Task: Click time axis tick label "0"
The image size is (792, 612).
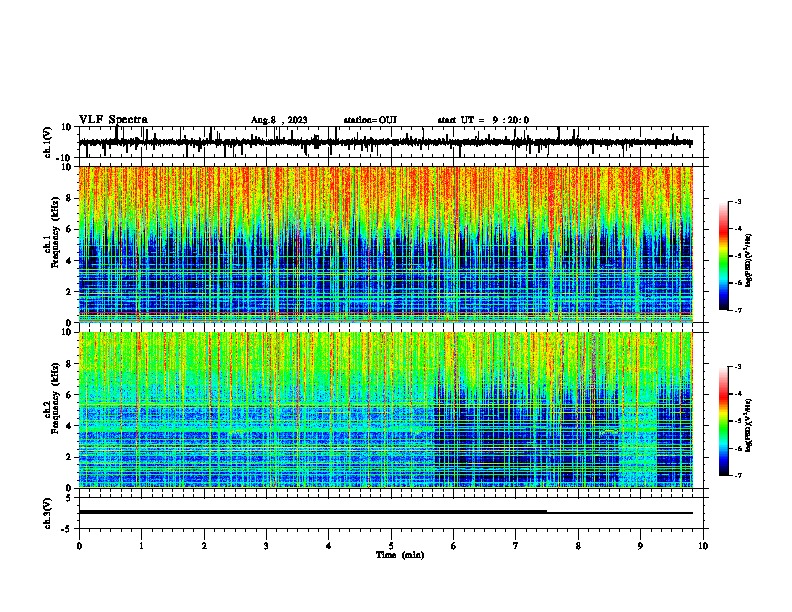Action: 79,546
